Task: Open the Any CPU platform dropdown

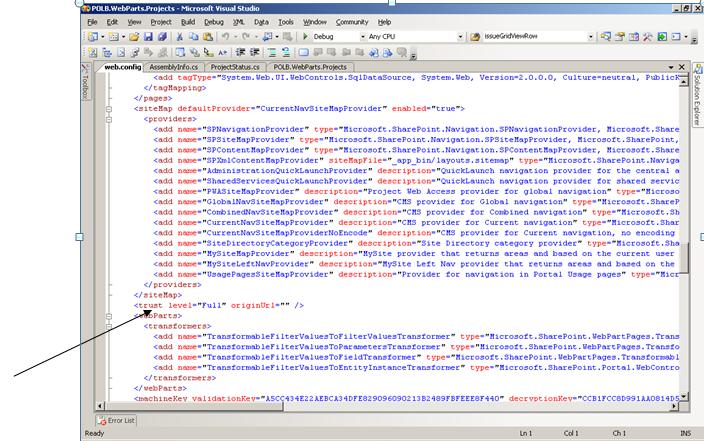Action: click(460, 37)
